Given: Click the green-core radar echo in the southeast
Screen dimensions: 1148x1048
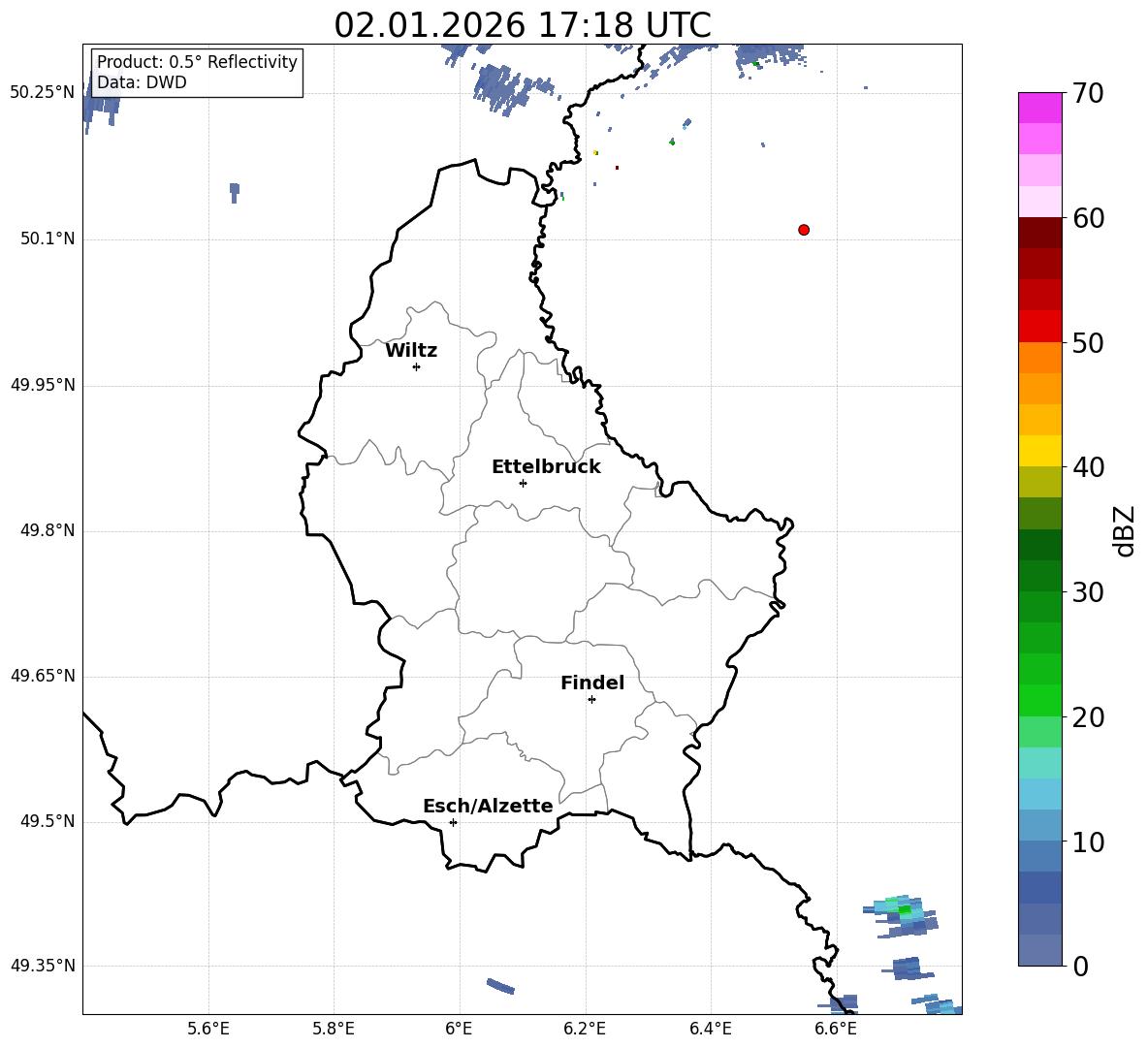Looking at the screenshot, I should point(903,915).
